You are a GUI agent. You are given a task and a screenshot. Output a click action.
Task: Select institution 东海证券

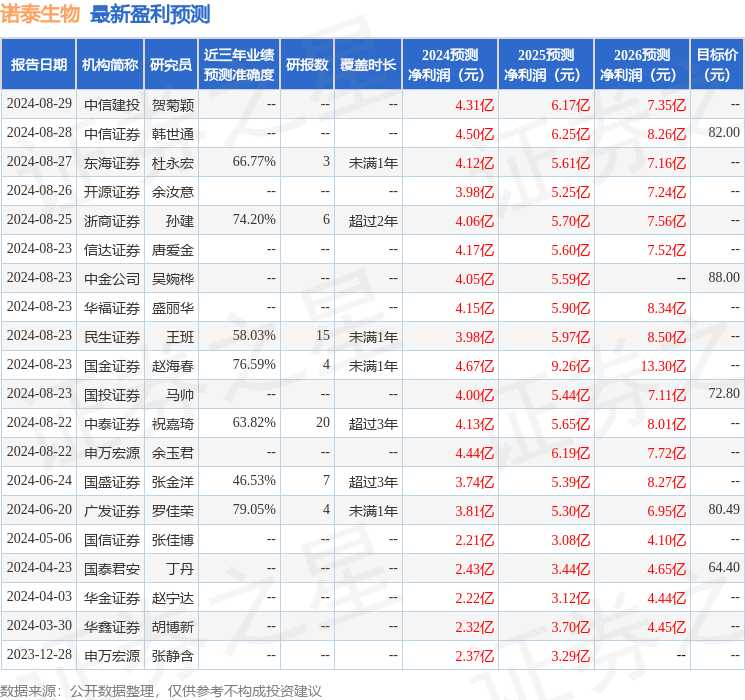click(112, 163)
